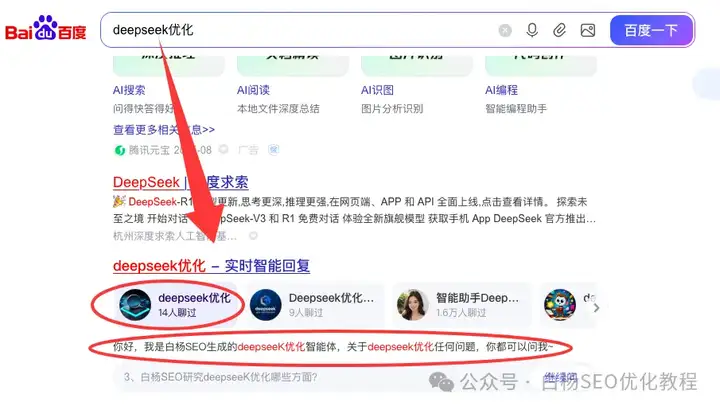Click the 广告 ad label
The image size is (720, 410).
click(x=248, y=150)
